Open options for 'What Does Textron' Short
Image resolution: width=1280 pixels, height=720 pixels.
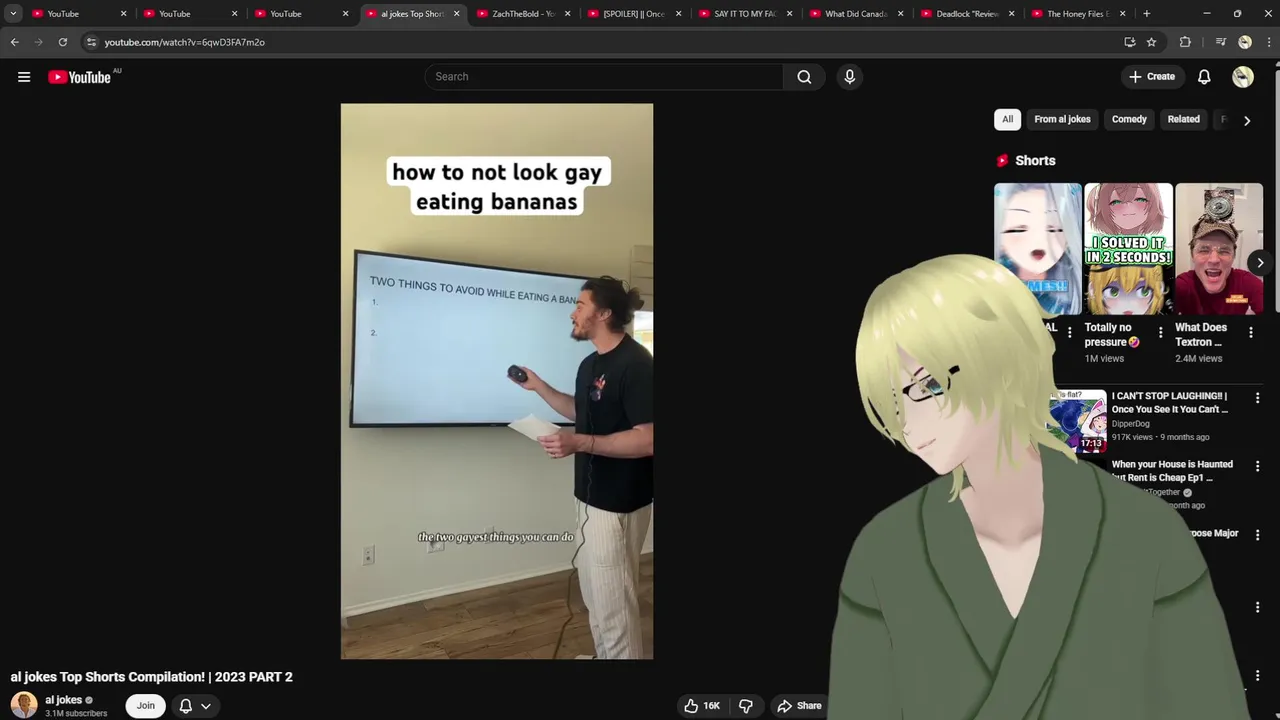click(x=1250, y=332)
